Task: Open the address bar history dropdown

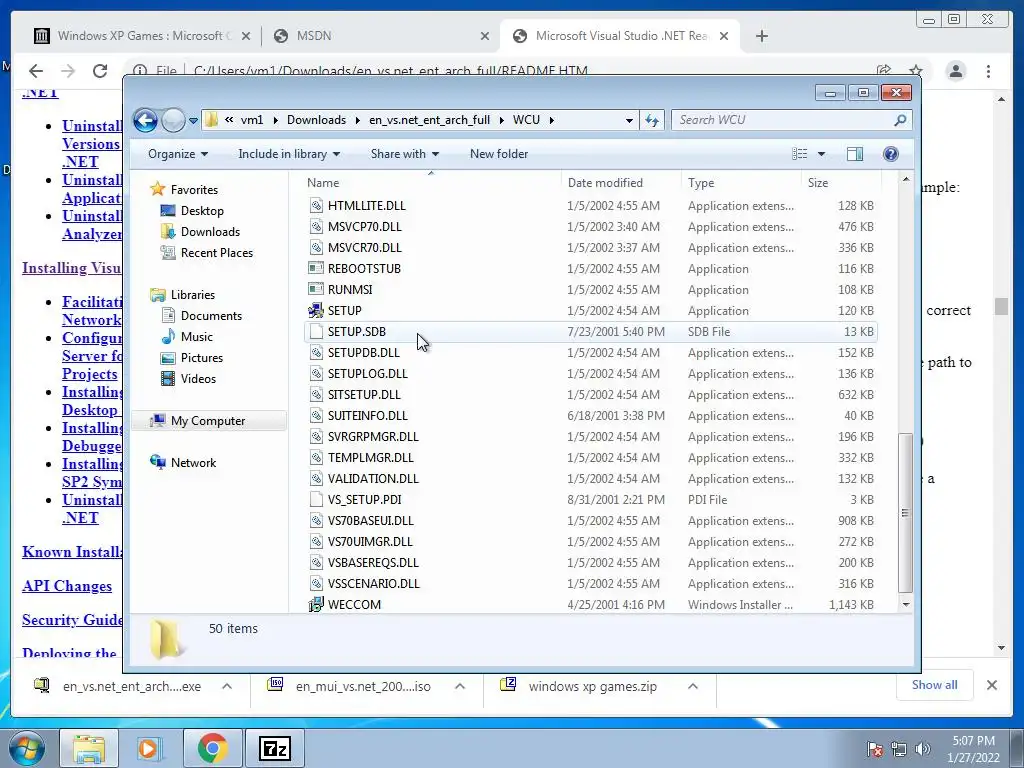Action: point(629,120)
